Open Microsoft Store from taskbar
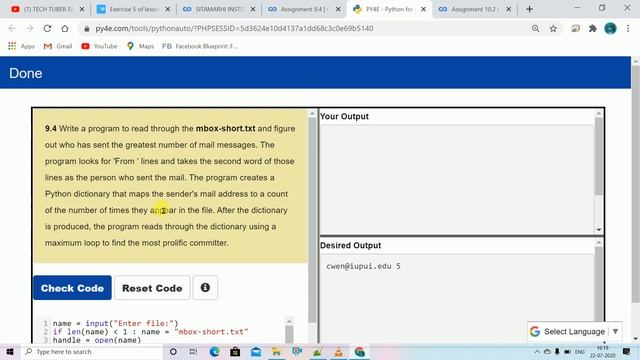 click(235, 352)
